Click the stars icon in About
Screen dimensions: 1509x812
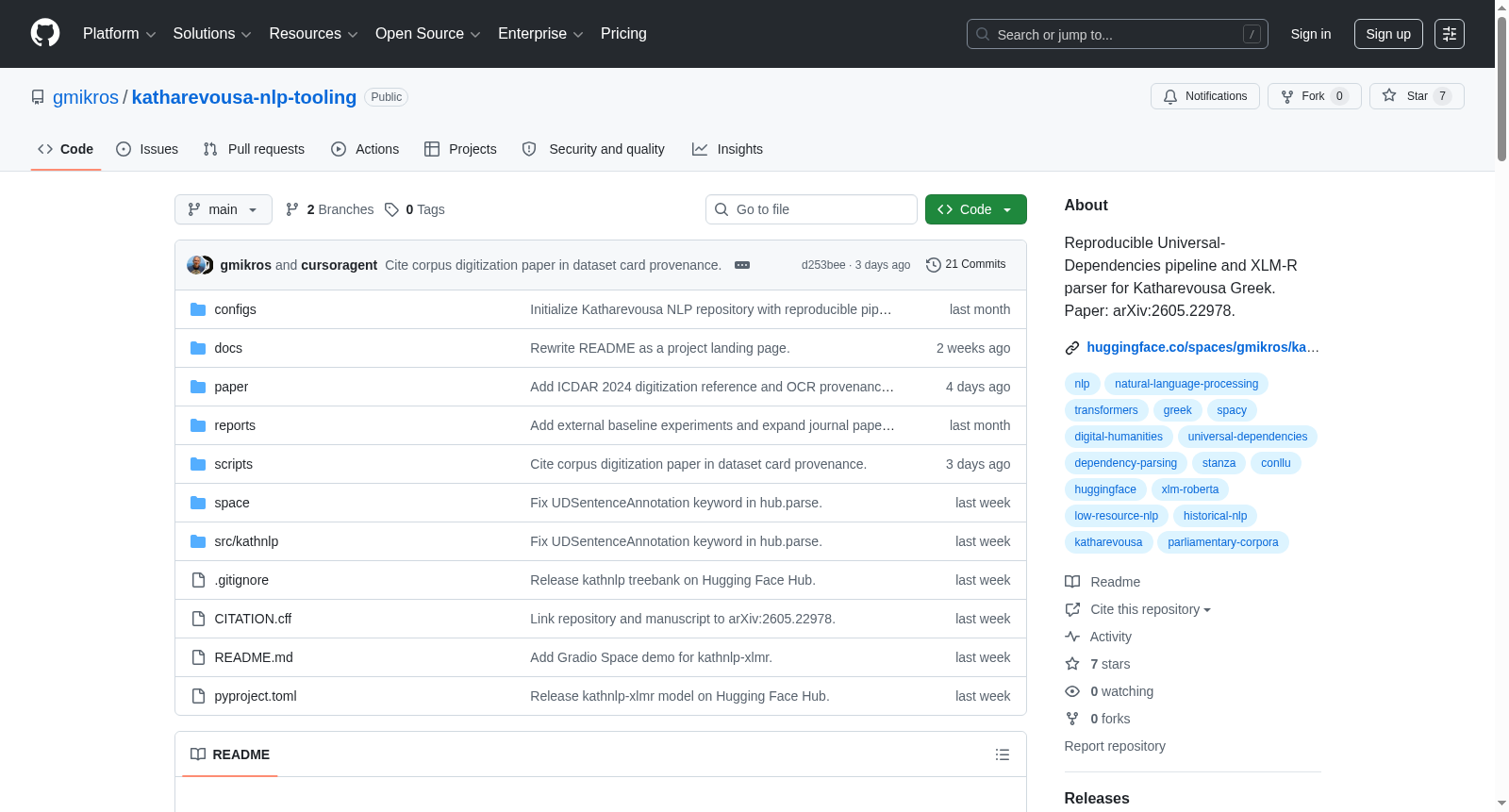coord(1072,664)
